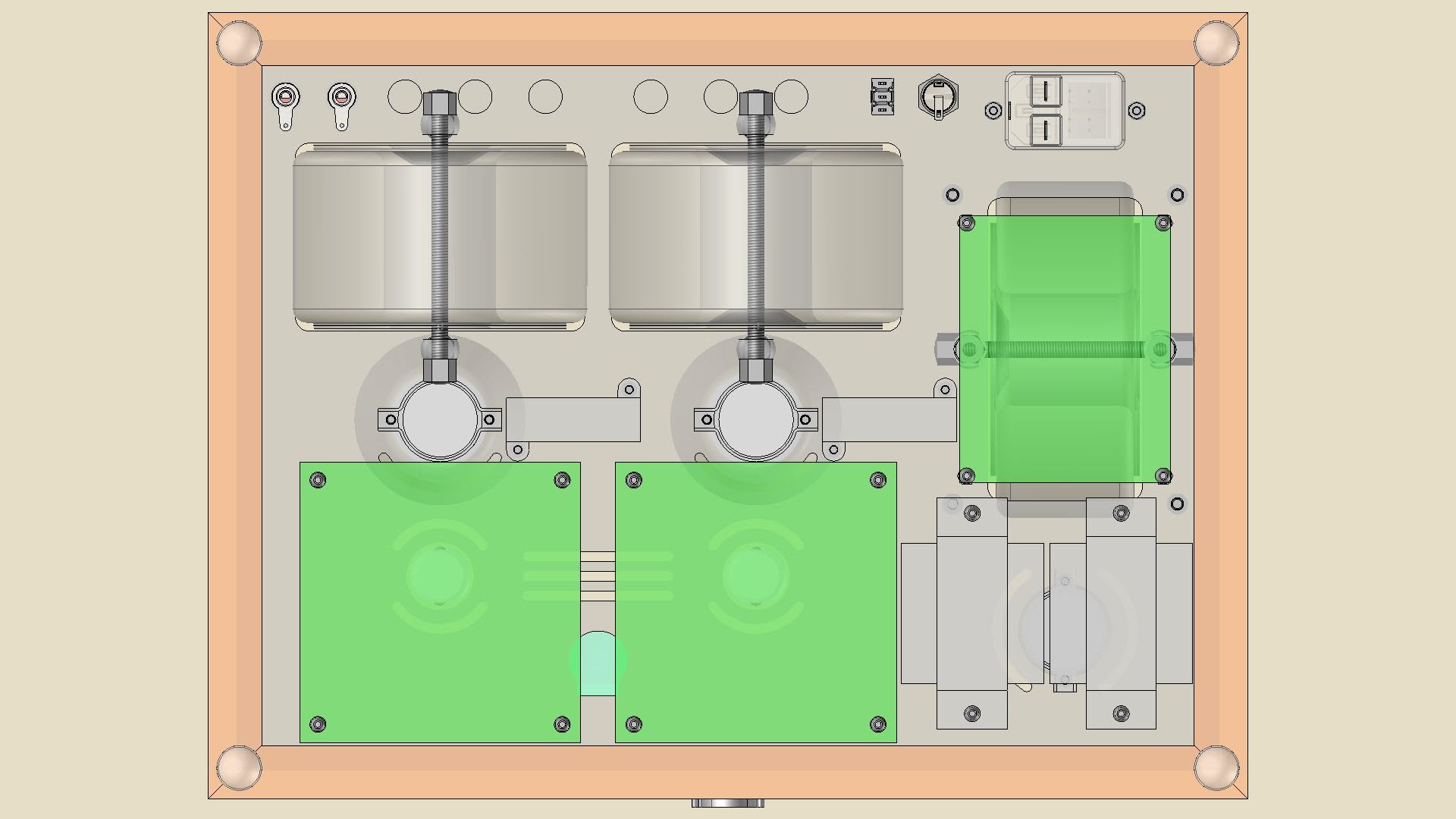Click the knob protruding from the bottom chassis edge
Viewport: 1456px width, 819px height.
pos(727,803)
